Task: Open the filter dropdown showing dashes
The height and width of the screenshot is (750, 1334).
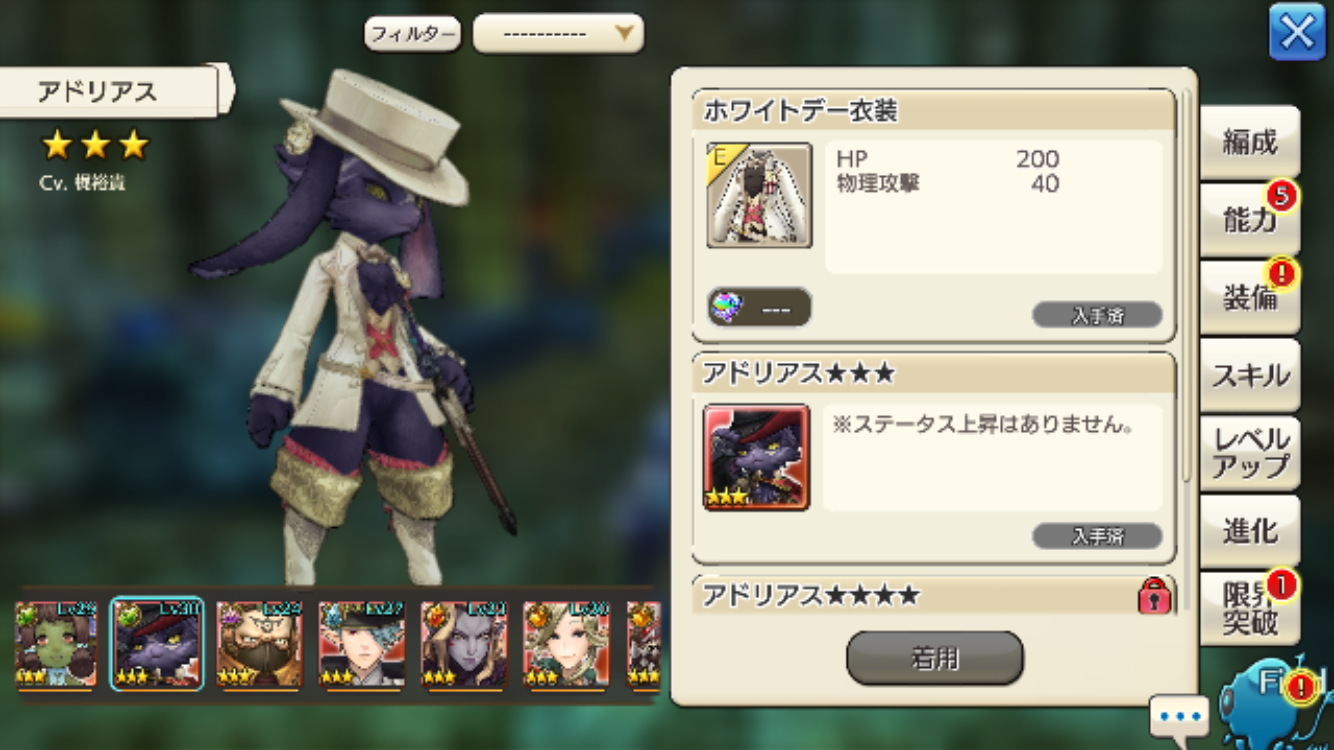Action: click(558, 34)
